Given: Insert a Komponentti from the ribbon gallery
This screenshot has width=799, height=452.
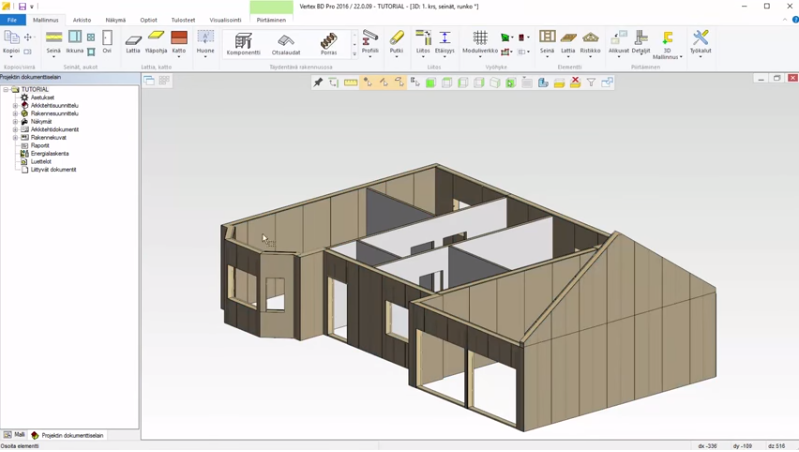Looking at the screenshot, I should tap(243, 43).
